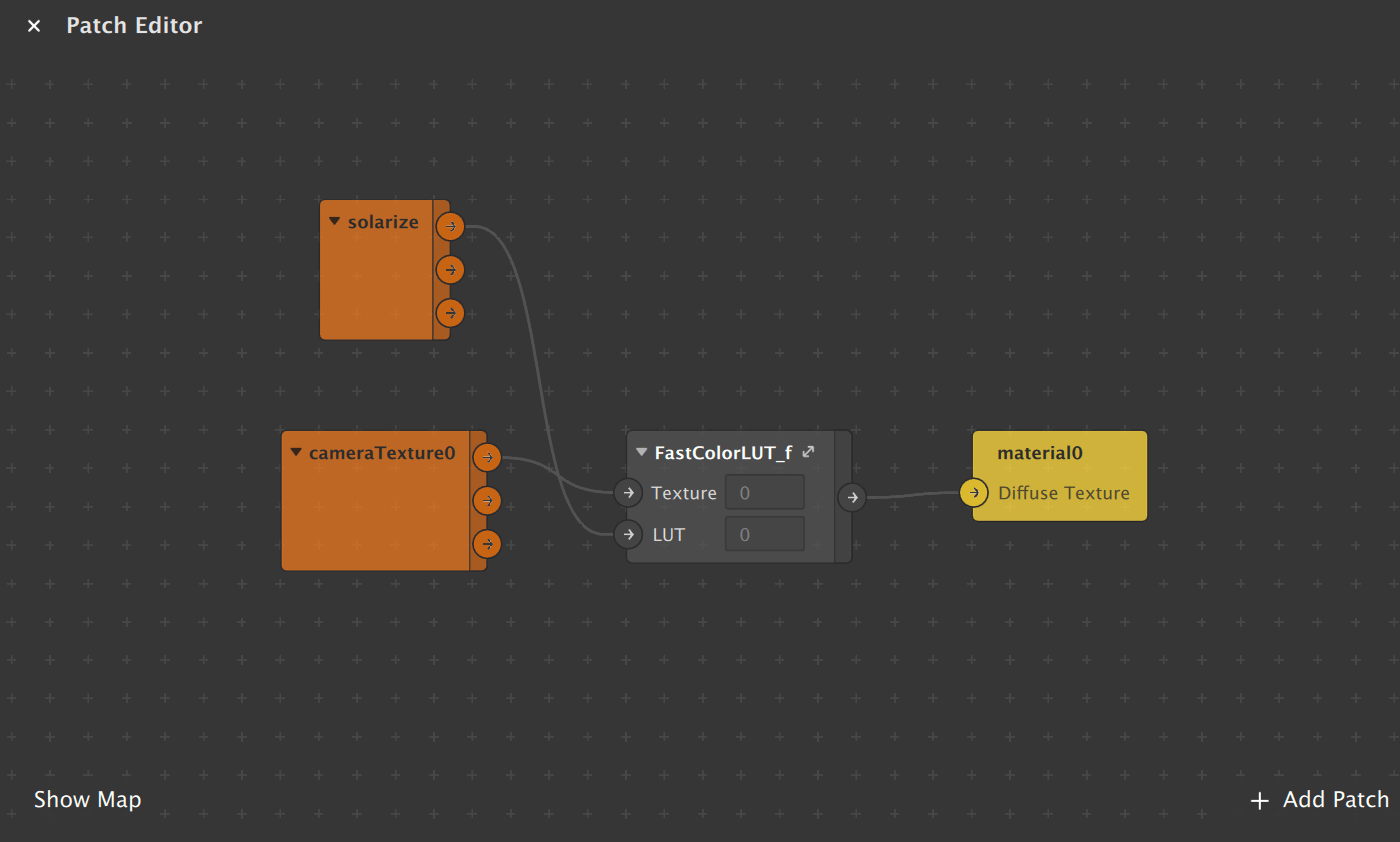
Task: Select the material0 patch title
Action: click(x=1040, y=453)
